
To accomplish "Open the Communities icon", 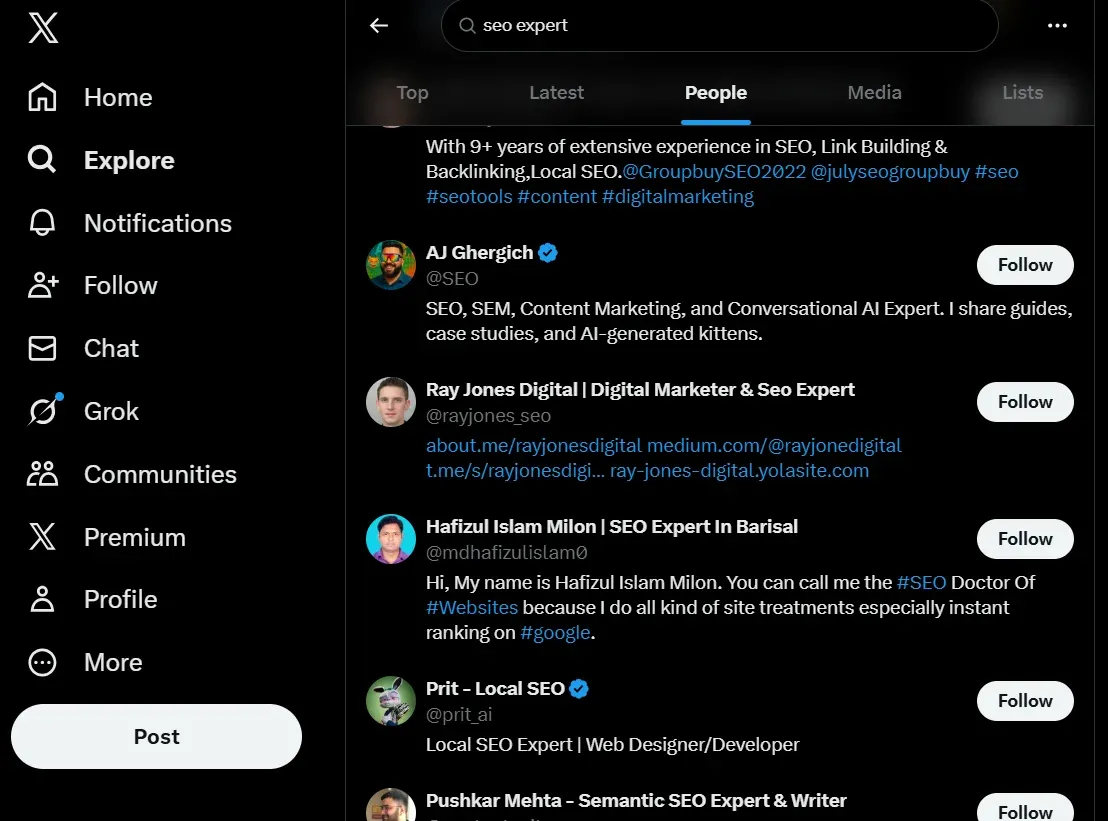I will (41, 474).
